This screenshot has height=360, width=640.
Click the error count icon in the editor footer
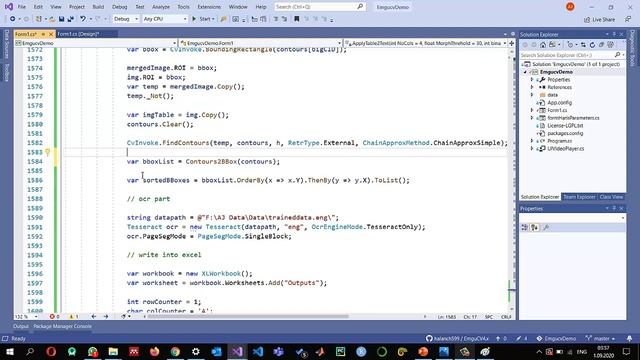pyautogui.click(x=52, y=317)
